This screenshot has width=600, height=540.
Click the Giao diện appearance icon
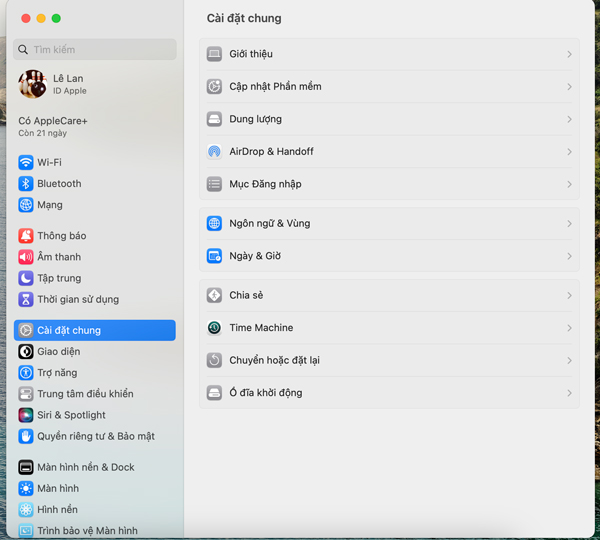tap(26, 351)
